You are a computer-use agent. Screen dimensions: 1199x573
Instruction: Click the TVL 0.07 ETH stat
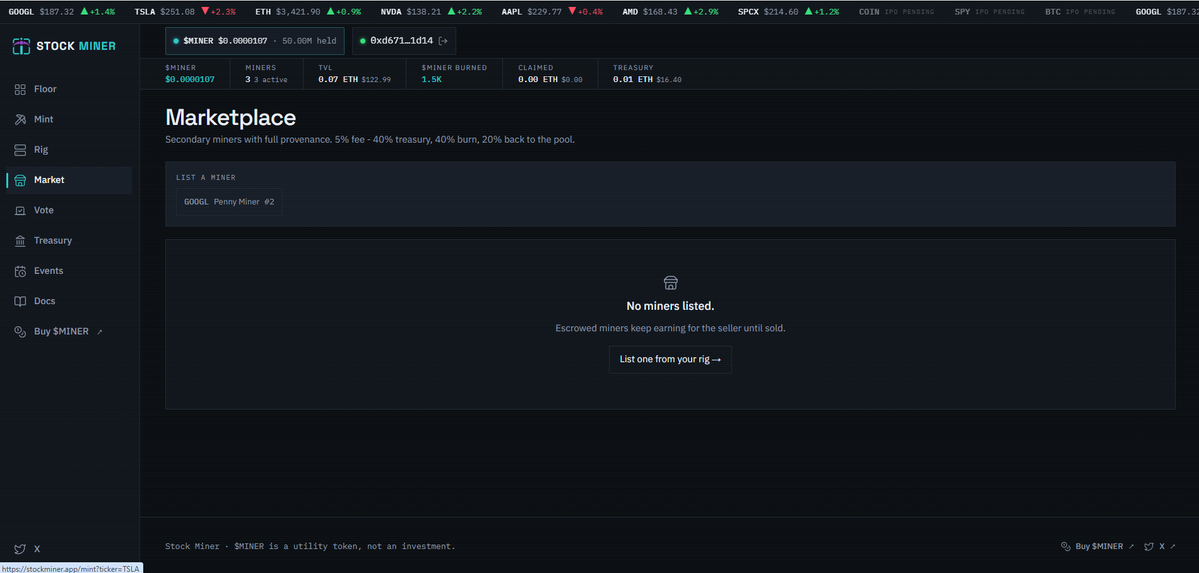coord(354,73)
